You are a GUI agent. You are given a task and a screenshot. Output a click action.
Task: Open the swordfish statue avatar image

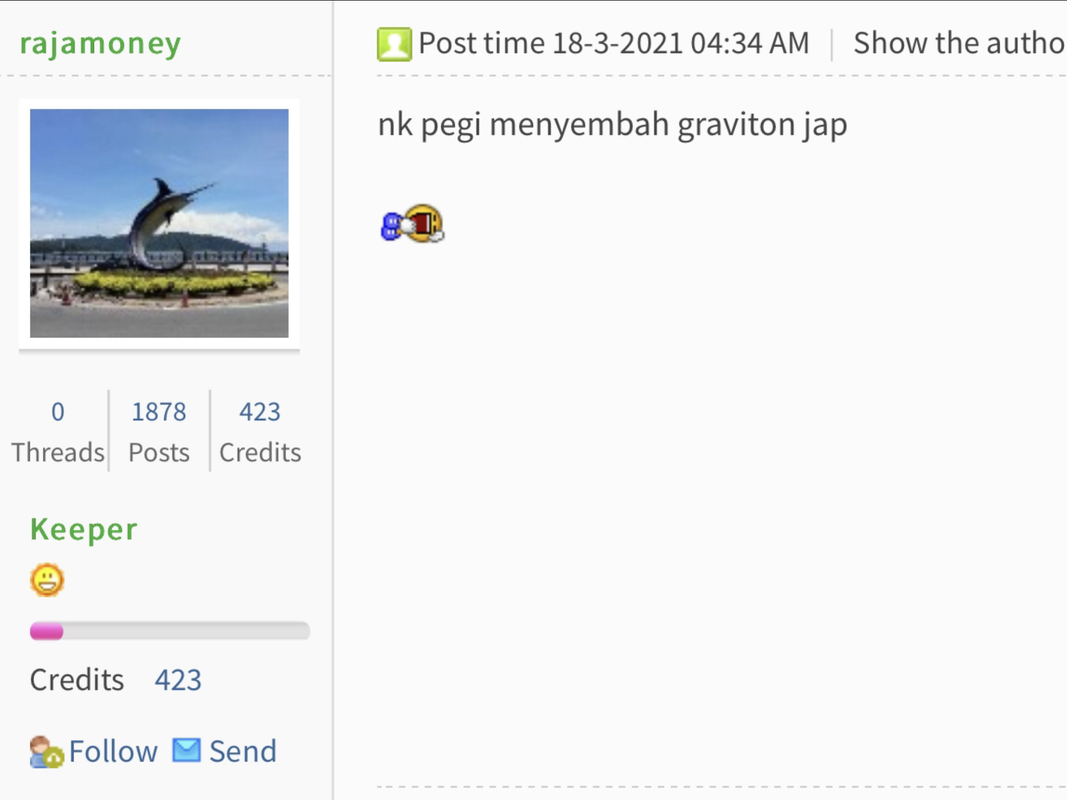159,223
